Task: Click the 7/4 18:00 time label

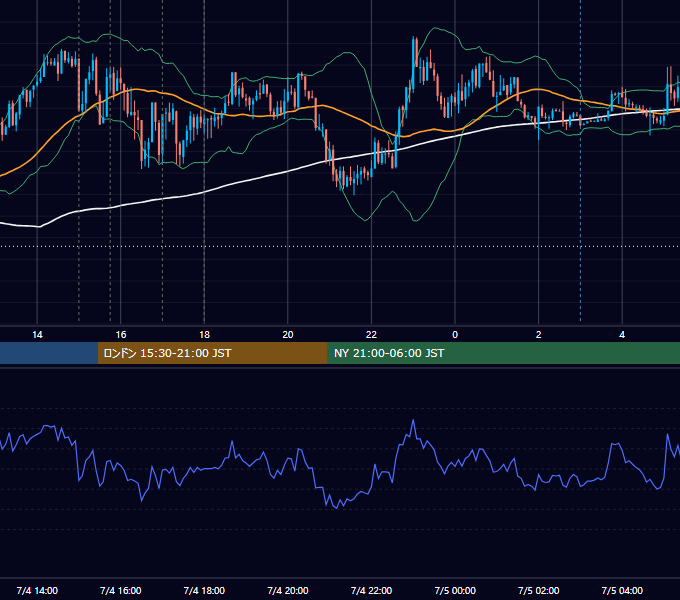Action: pos(204,590)
